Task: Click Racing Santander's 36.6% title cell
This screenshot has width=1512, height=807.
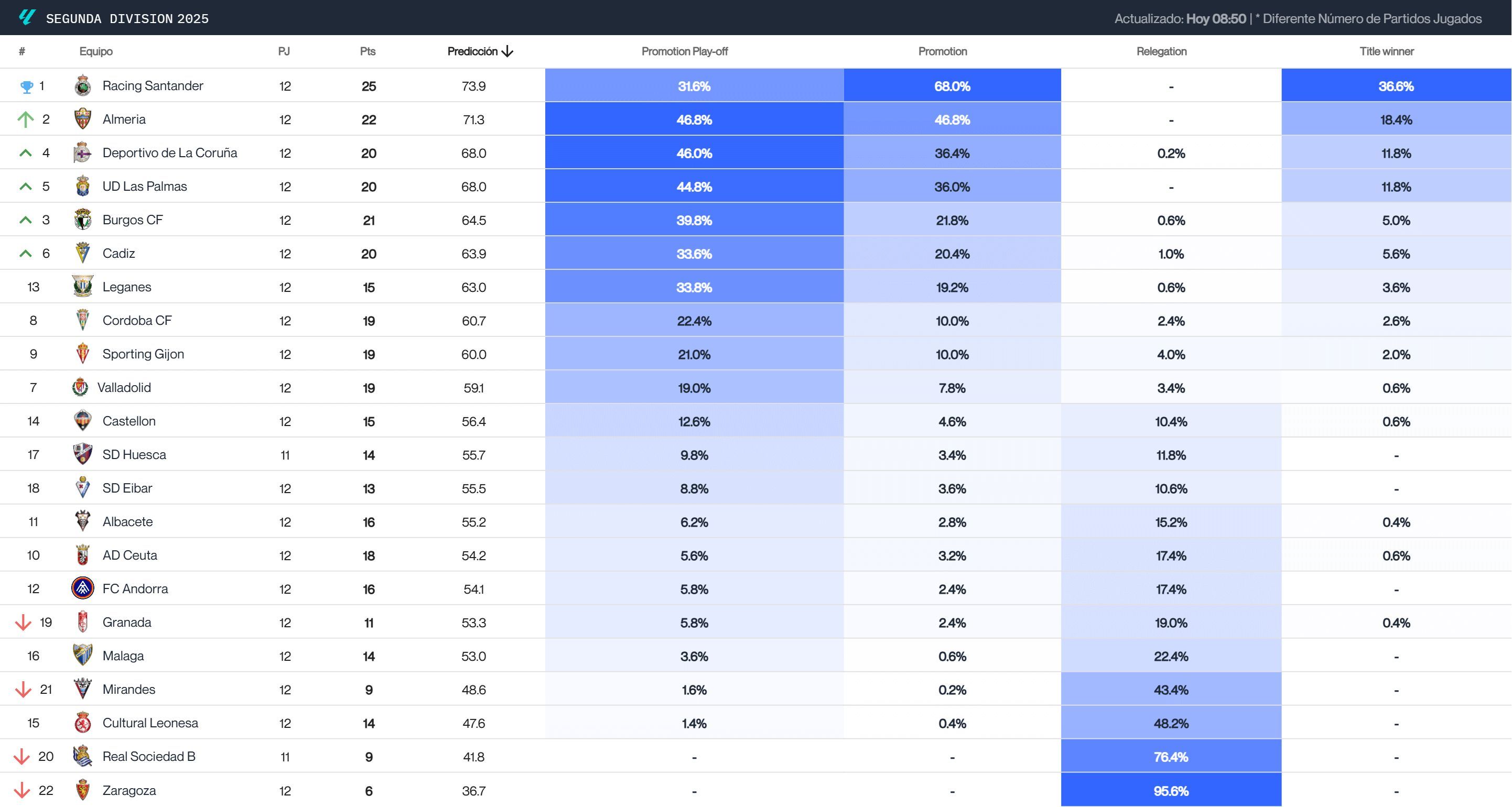Action: 1396,86
